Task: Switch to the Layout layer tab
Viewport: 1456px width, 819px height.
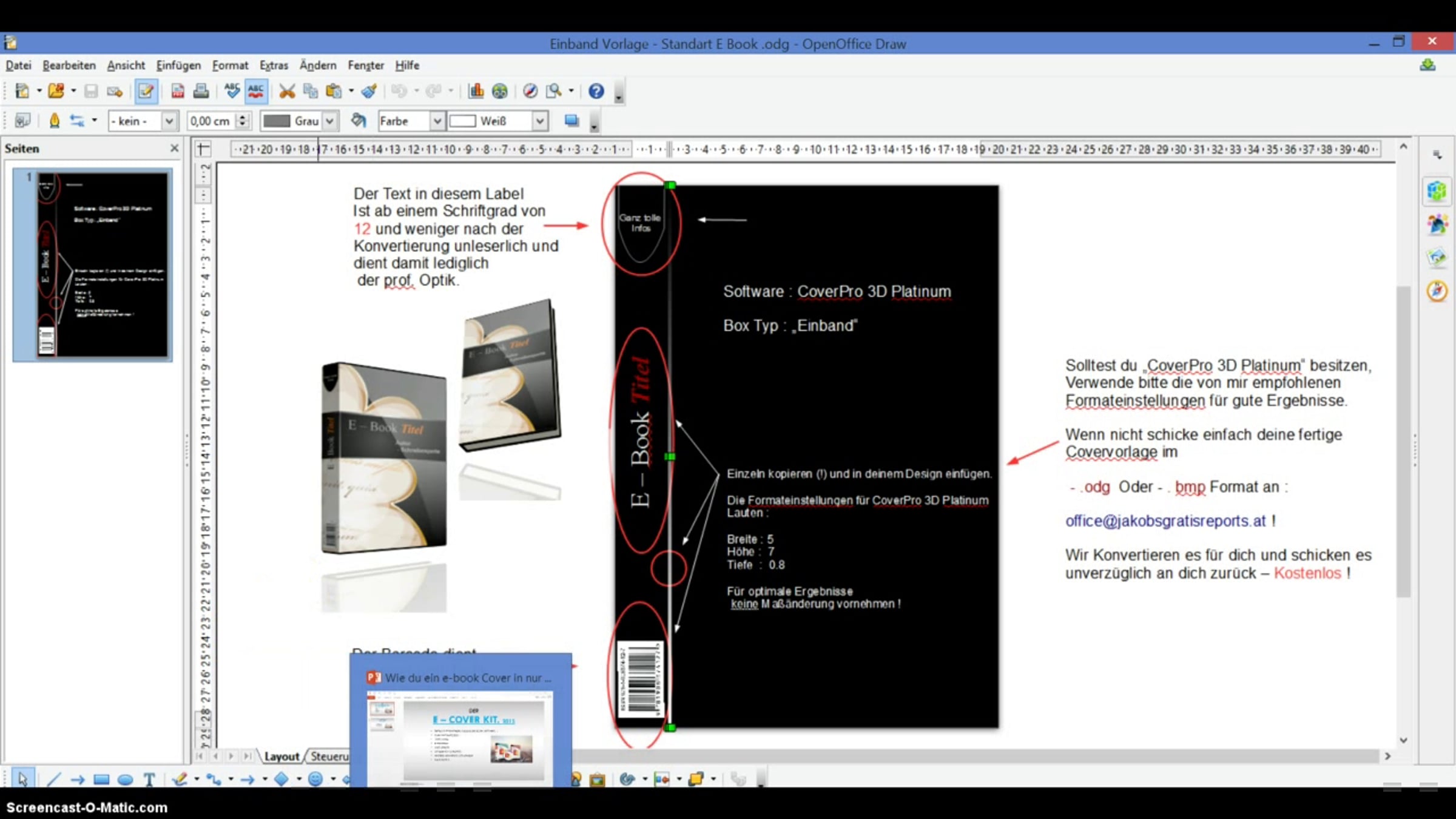Action: point(281,757)
